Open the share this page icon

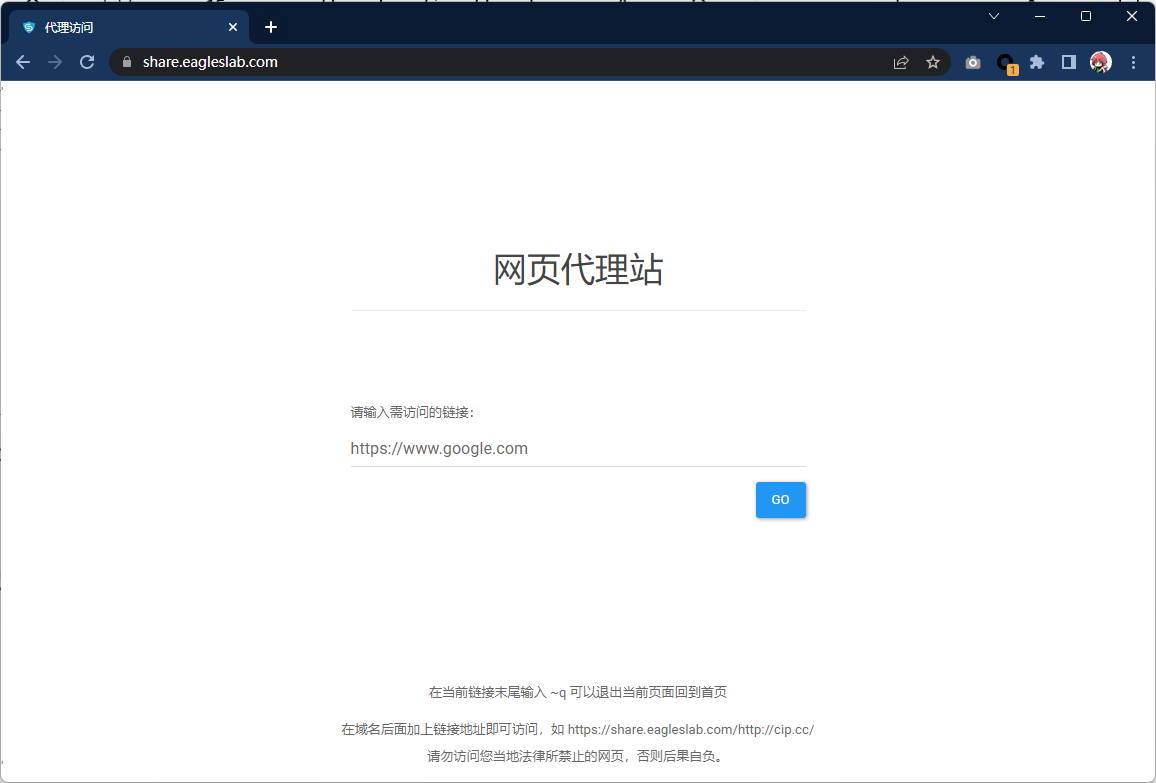901,62
